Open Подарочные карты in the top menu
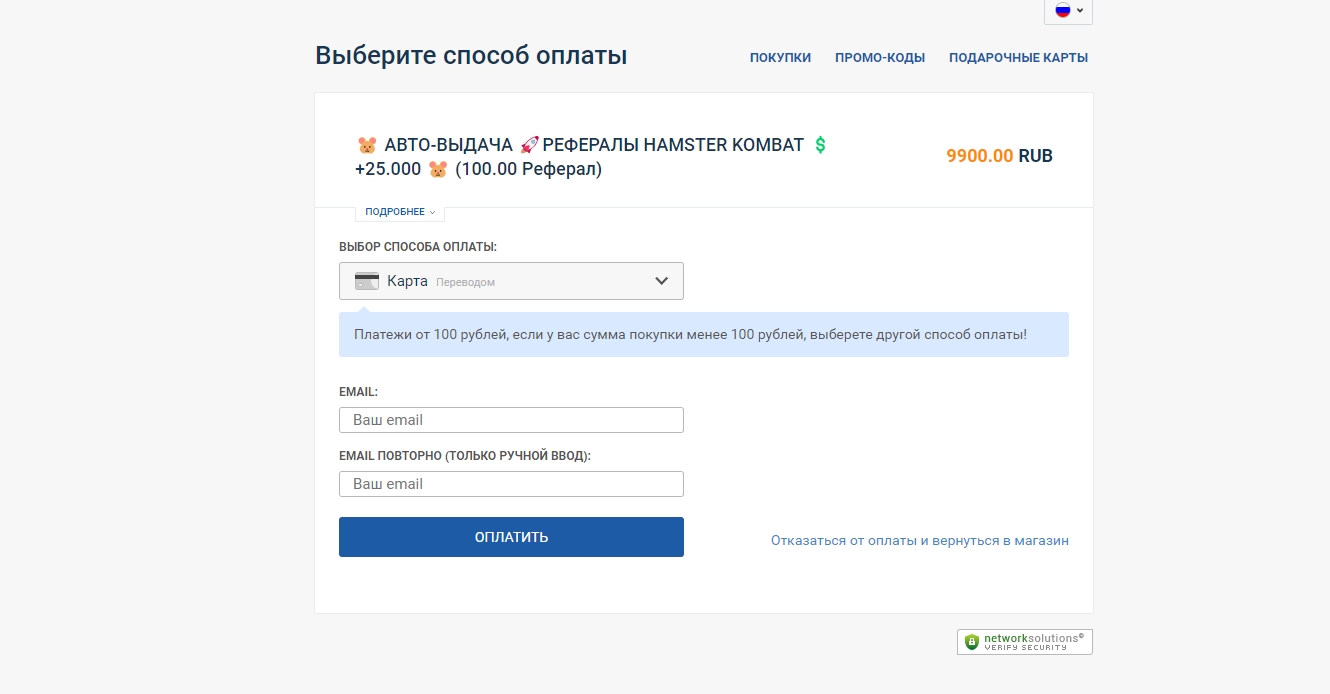The image size is (1330, 694). tap(1018, 58)
